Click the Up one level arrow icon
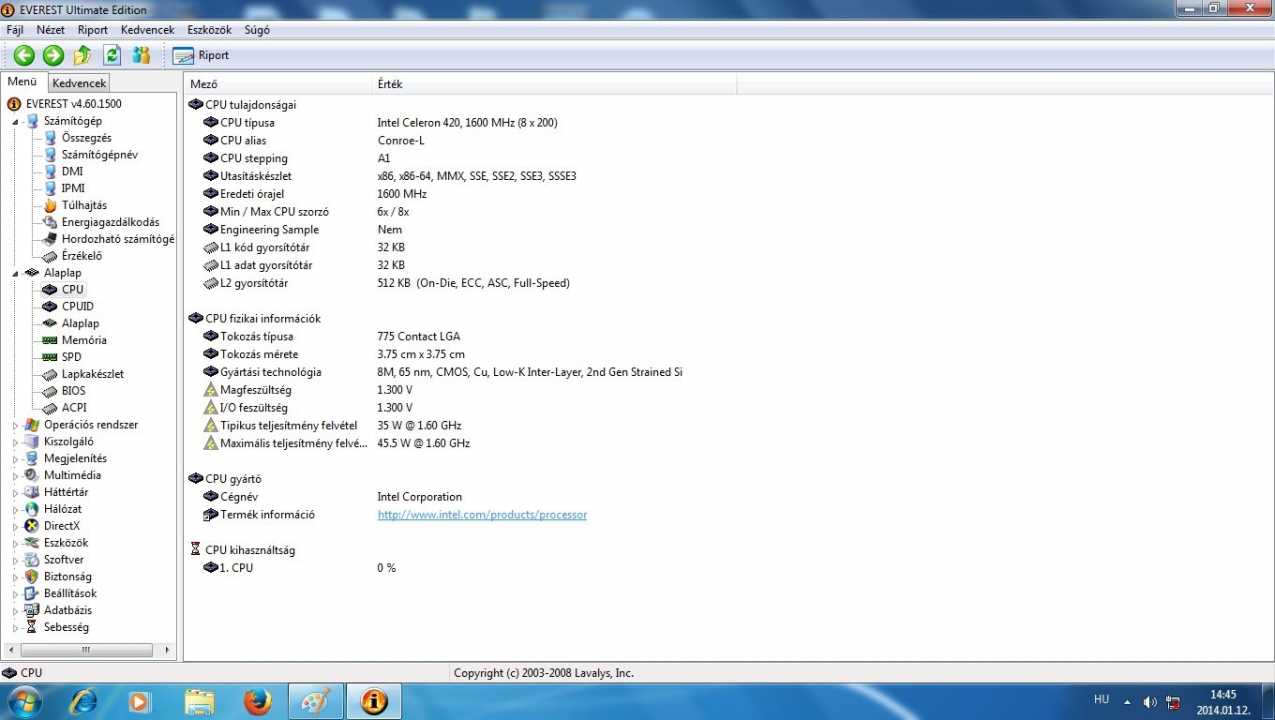 click(x=83, y=55)
